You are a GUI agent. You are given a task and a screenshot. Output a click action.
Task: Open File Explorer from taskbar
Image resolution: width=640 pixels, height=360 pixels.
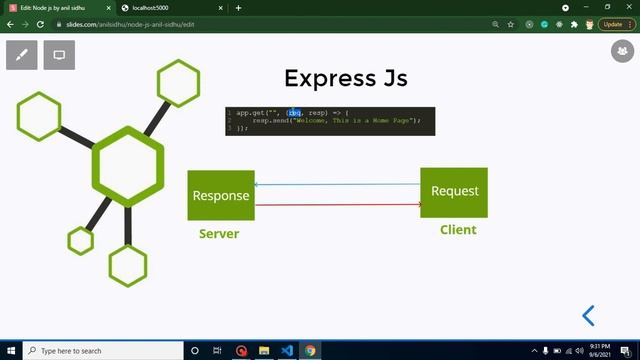(x=264, y=351)
